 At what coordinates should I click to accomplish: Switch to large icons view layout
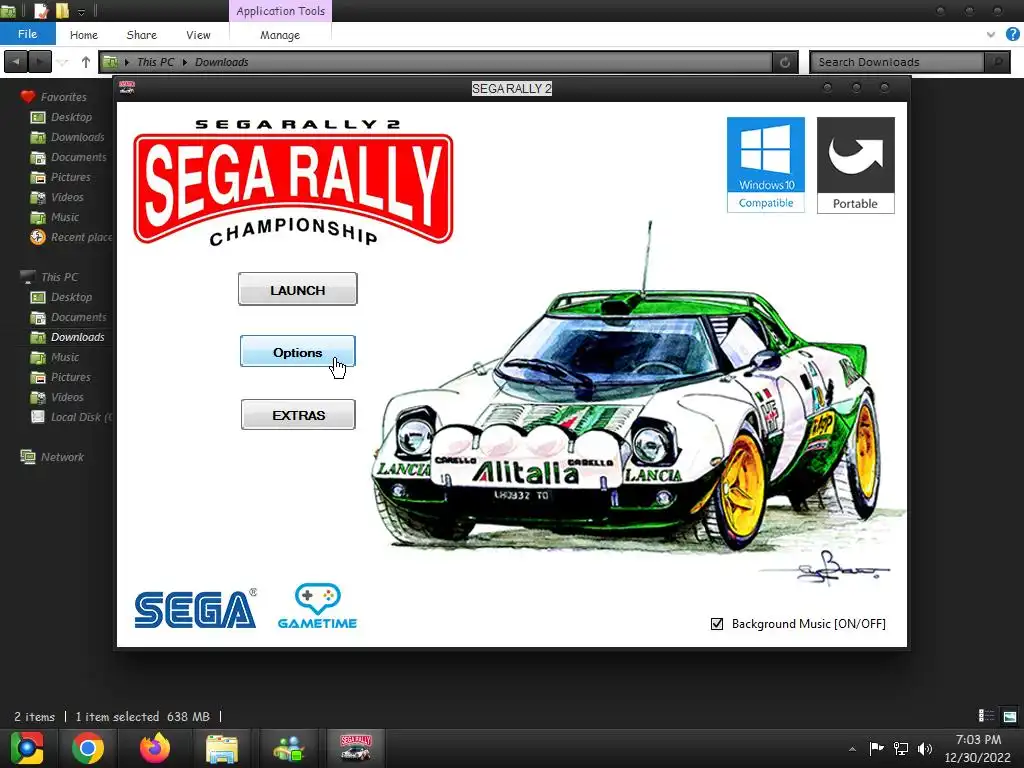(x=1010, y=716)
